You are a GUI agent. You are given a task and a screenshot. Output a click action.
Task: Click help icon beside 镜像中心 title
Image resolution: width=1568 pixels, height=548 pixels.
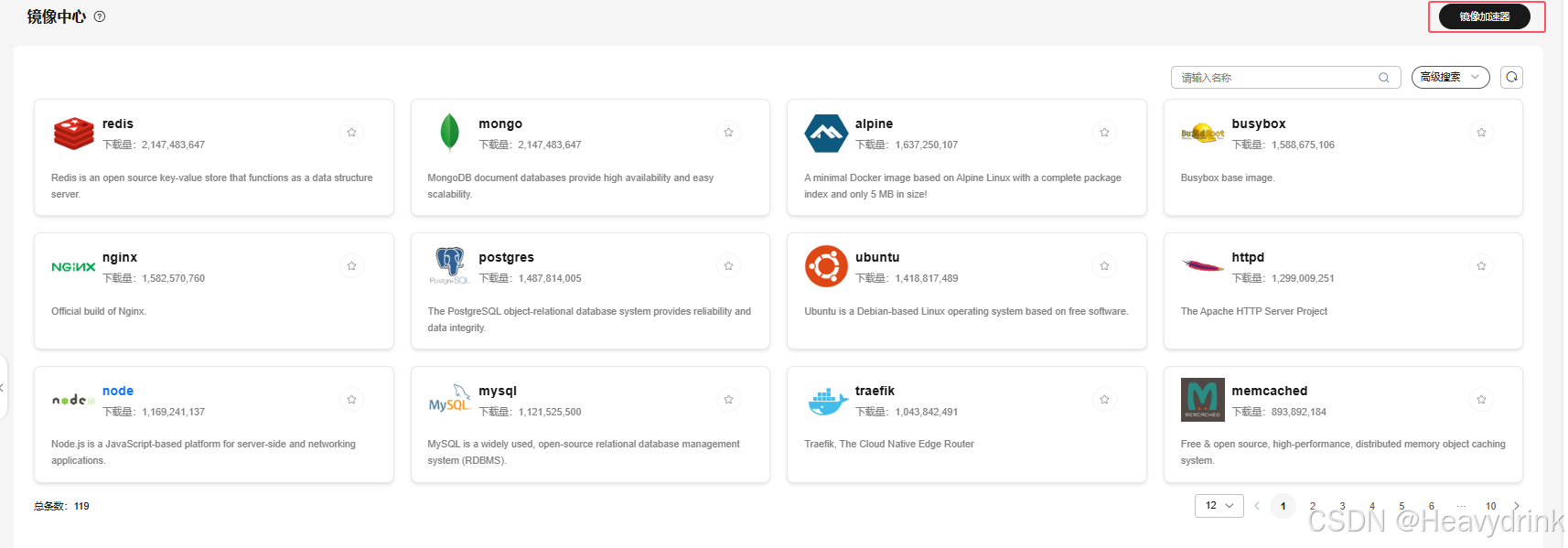point(100,16)
